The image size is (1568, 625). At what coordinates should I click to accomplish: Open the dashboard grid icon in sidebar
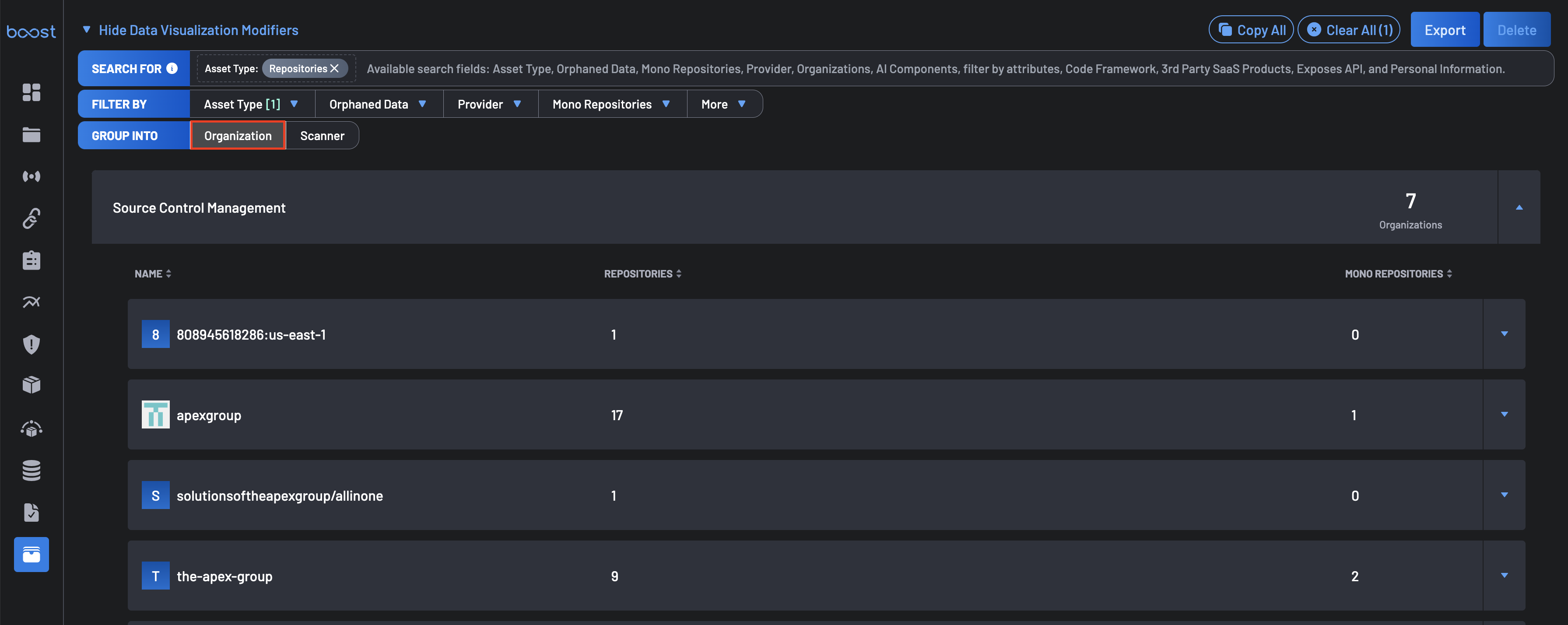click(31, 92)
